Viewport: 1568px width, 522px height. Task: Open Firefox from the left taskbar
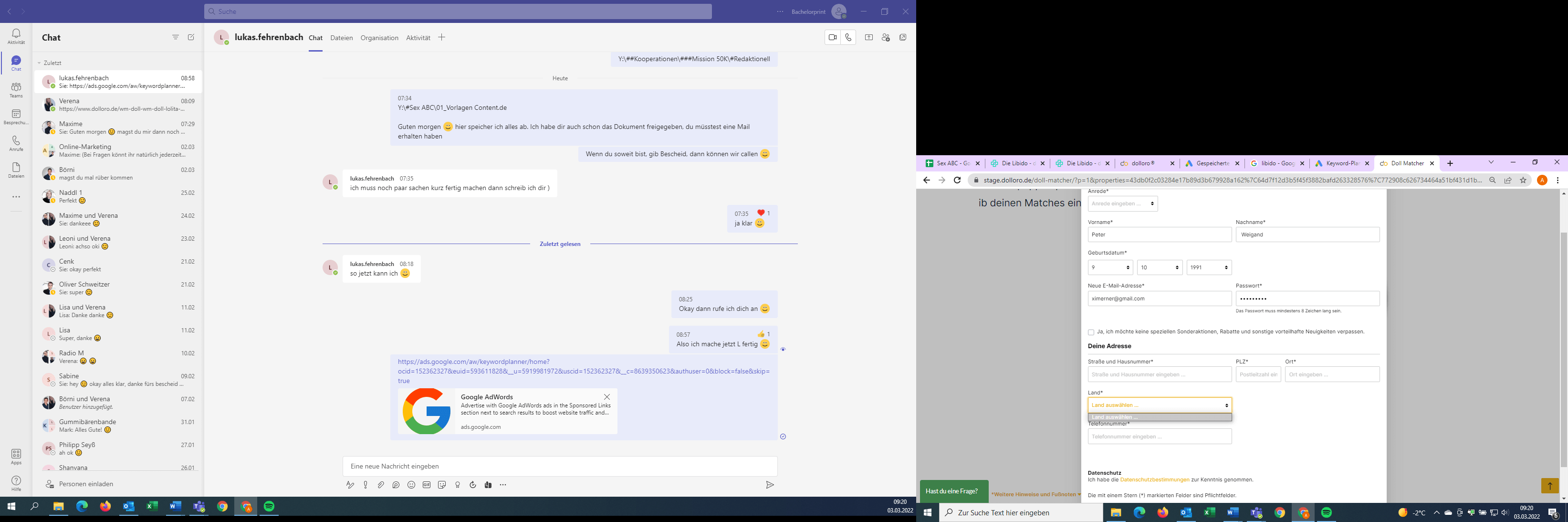click(x=105, y=506)
